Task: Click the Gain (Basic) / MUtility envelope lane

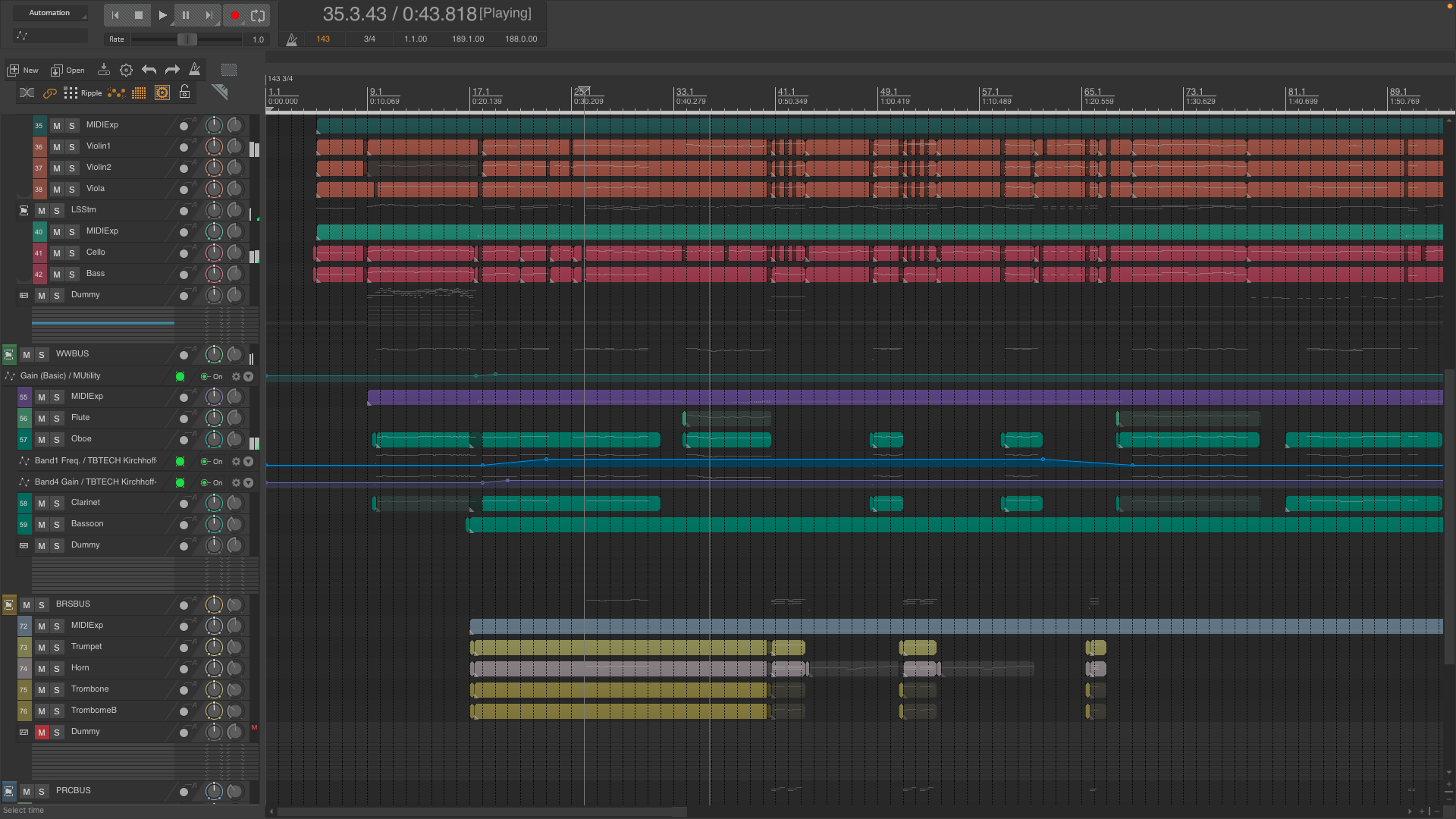Action: pos(61,376)
